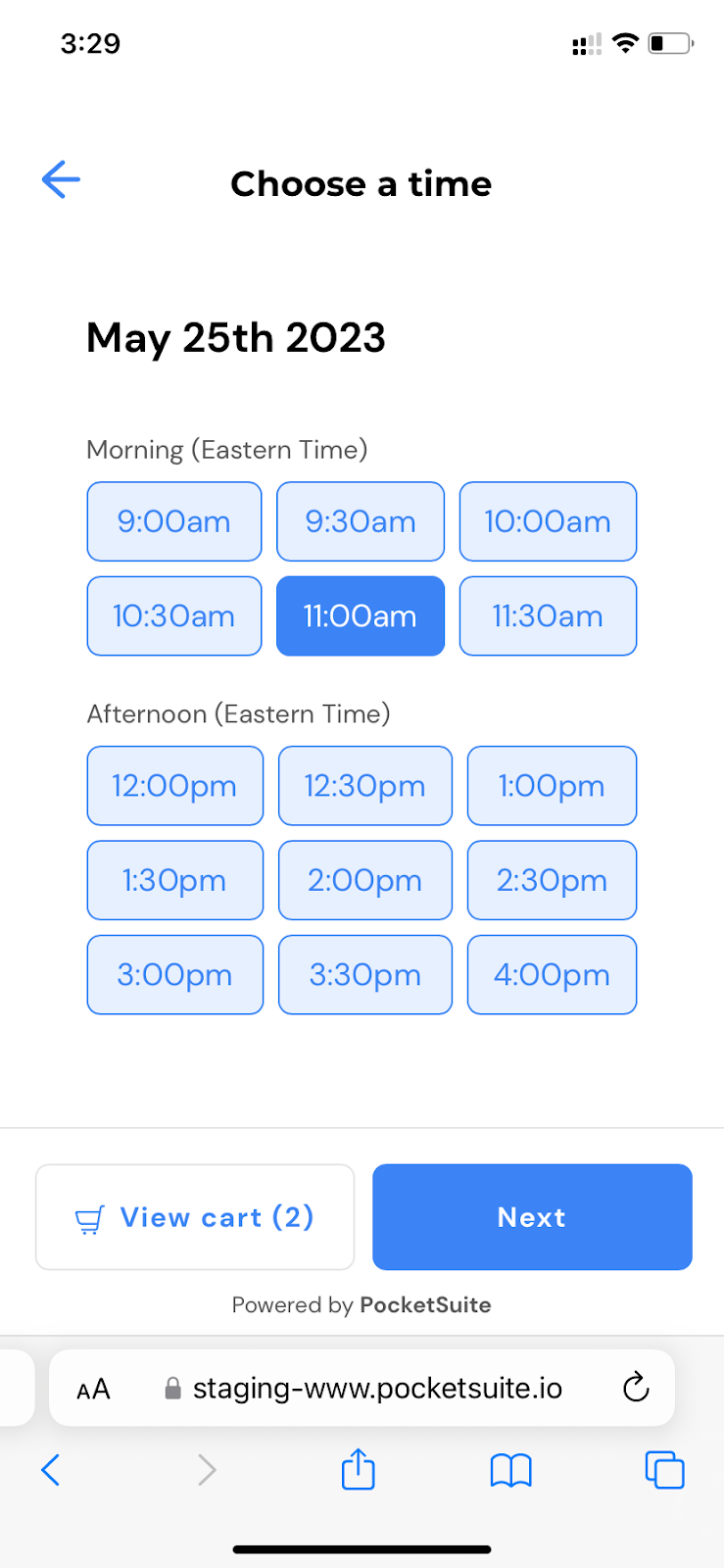
Task: Open Safari bookmarks book icon
Action: click(x=510, y=1470)
